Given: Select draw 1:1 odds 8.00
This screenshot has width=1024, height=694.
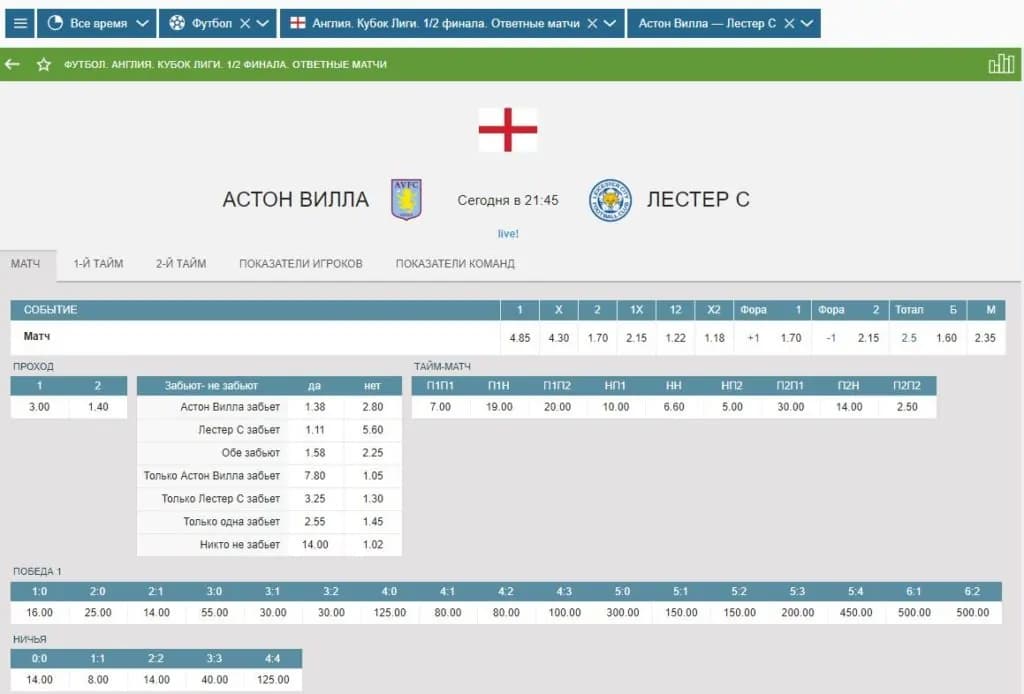Looking at the screenshot, I should (98, 680).
